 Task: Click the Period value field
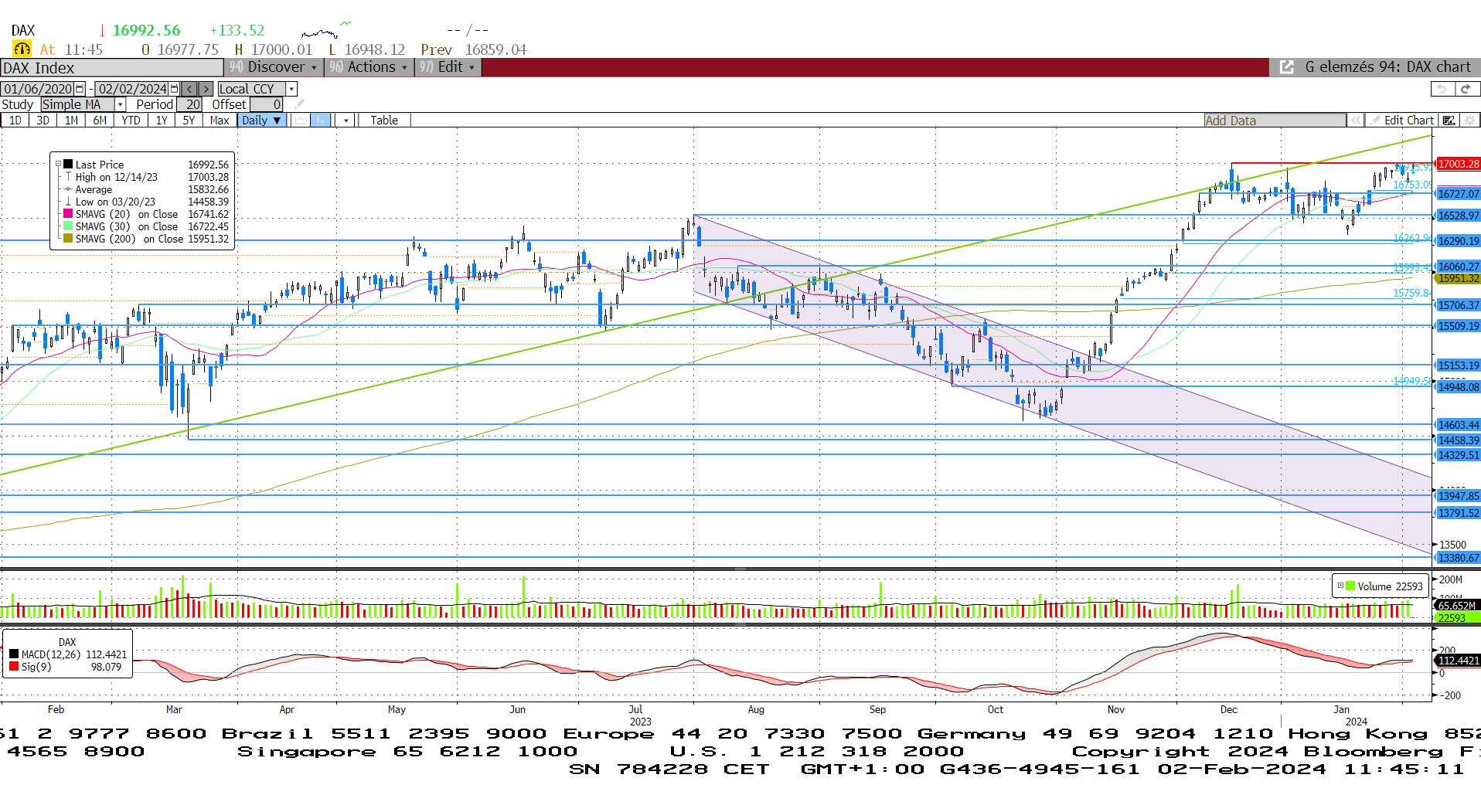pyautogui.click(x=189, y=104)
